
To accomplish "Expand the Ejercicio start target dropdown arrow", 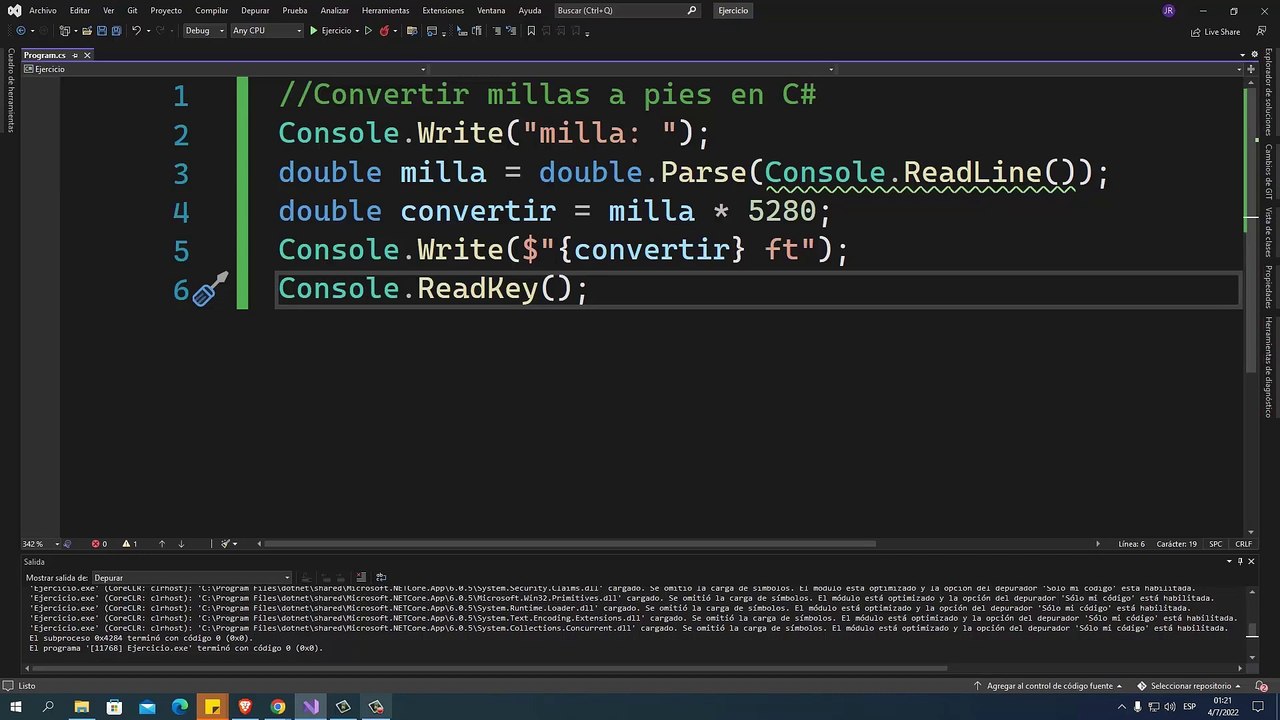I will [x=357, y=30].
